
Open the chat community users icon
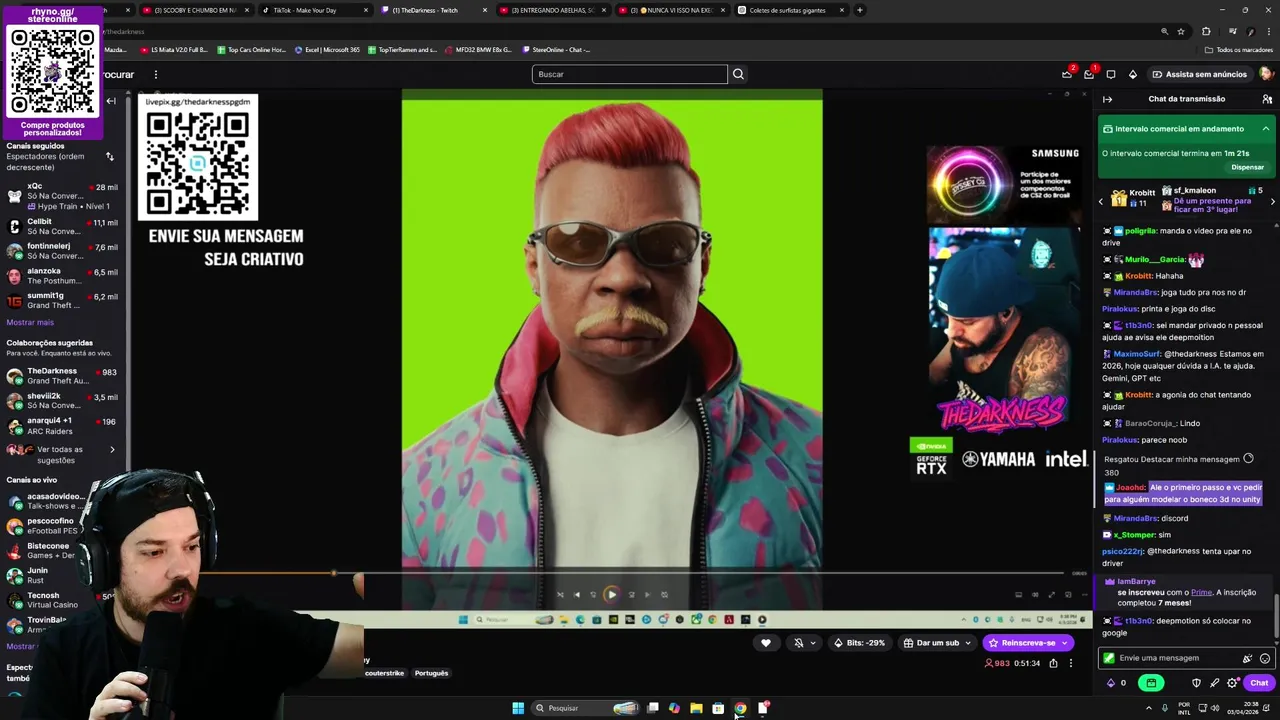pyautogui.click(x=1267, y=99)
